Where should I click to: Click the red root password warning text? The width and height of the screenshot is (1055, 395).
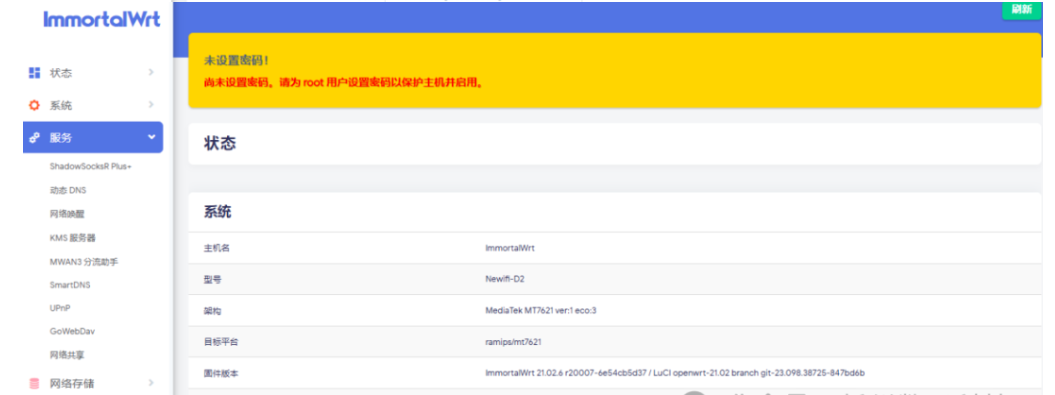point(344,83)
